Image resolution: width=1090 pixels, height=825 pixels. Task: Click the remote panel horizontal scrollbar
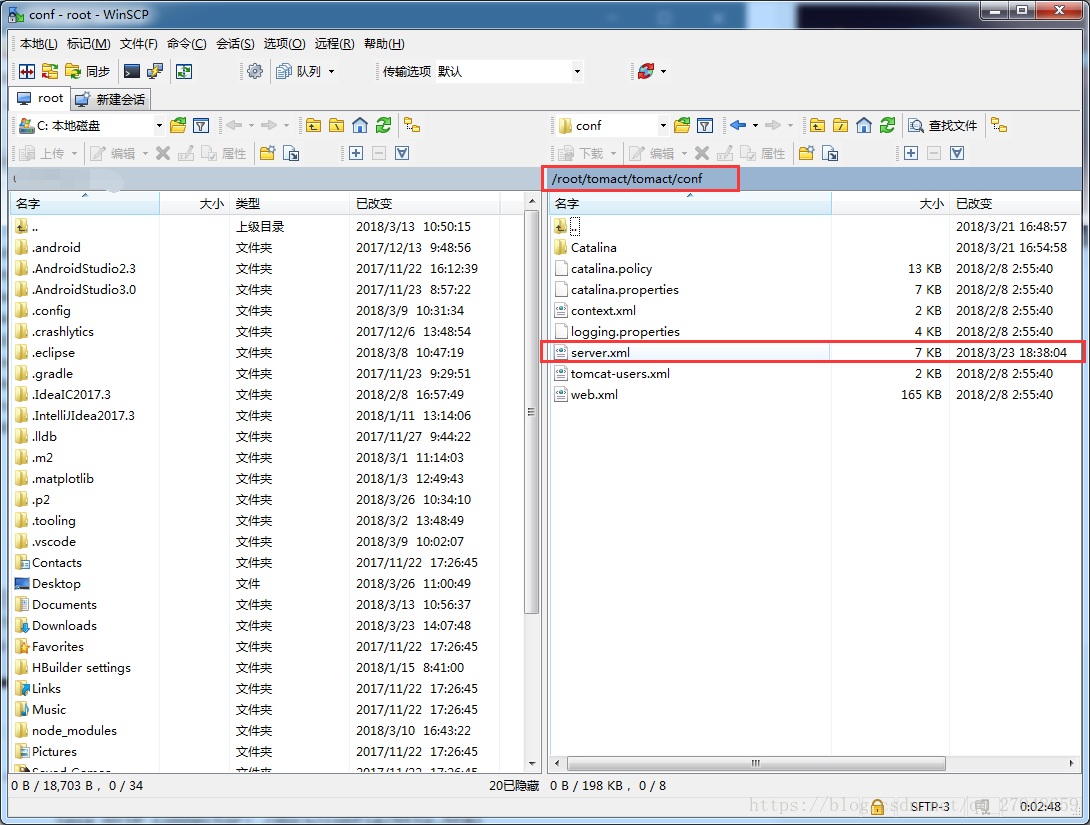[x=756, y=763]
